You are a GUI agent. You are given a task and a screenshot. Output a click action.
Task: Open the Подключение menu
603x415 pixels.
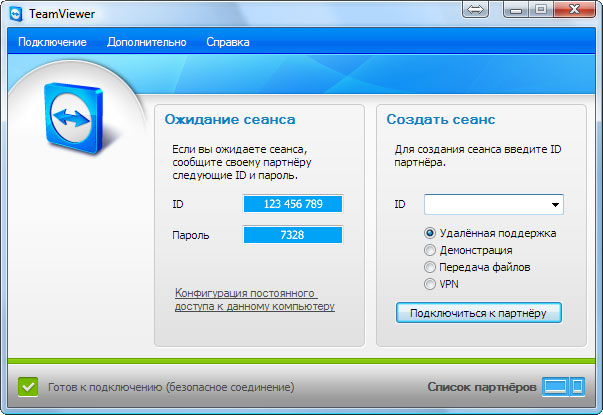tap(52, 42)
